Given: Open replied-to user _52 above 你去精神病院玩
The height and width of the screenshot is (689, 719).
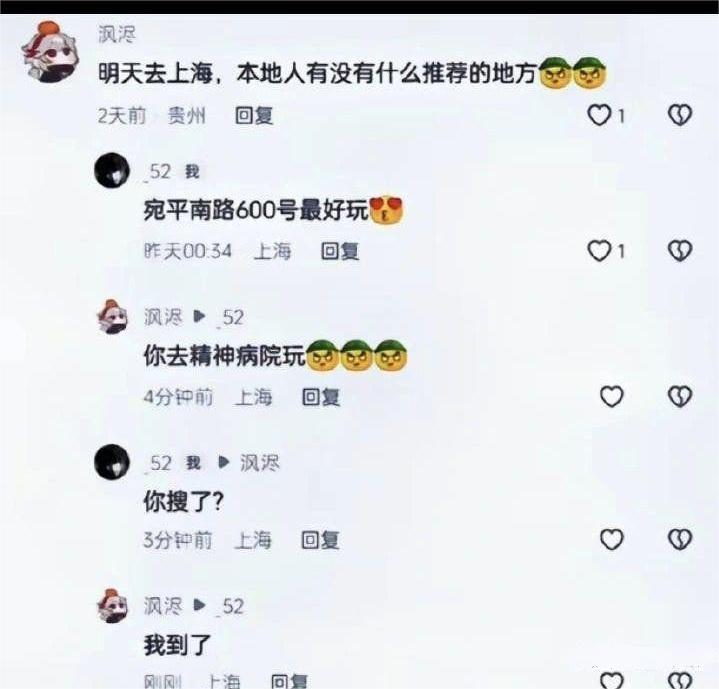Looking at the screenshot, I should 231,318.
